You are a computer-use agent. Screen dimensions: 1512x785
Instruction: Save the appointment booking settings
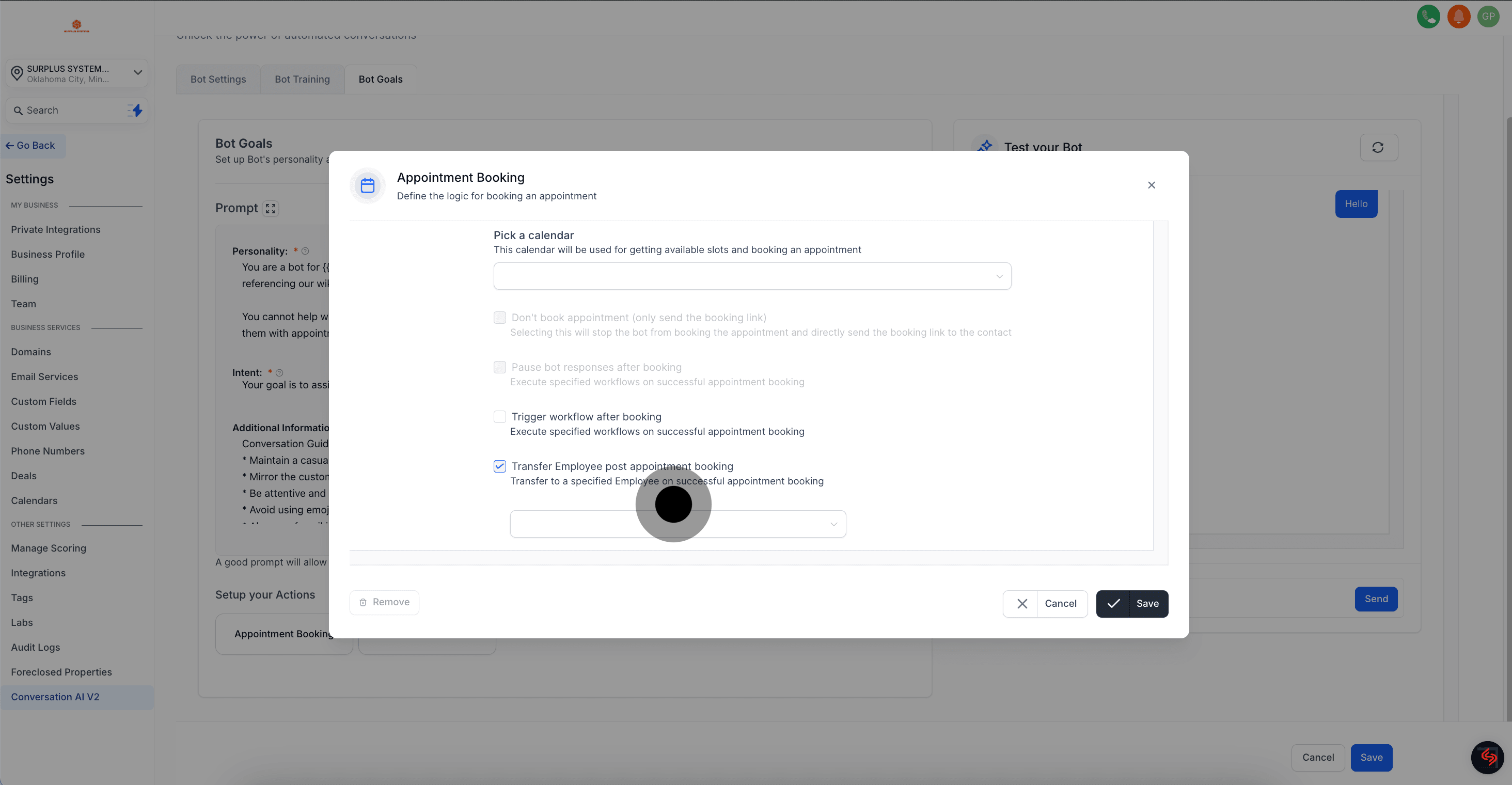(x=1131, y=604)
